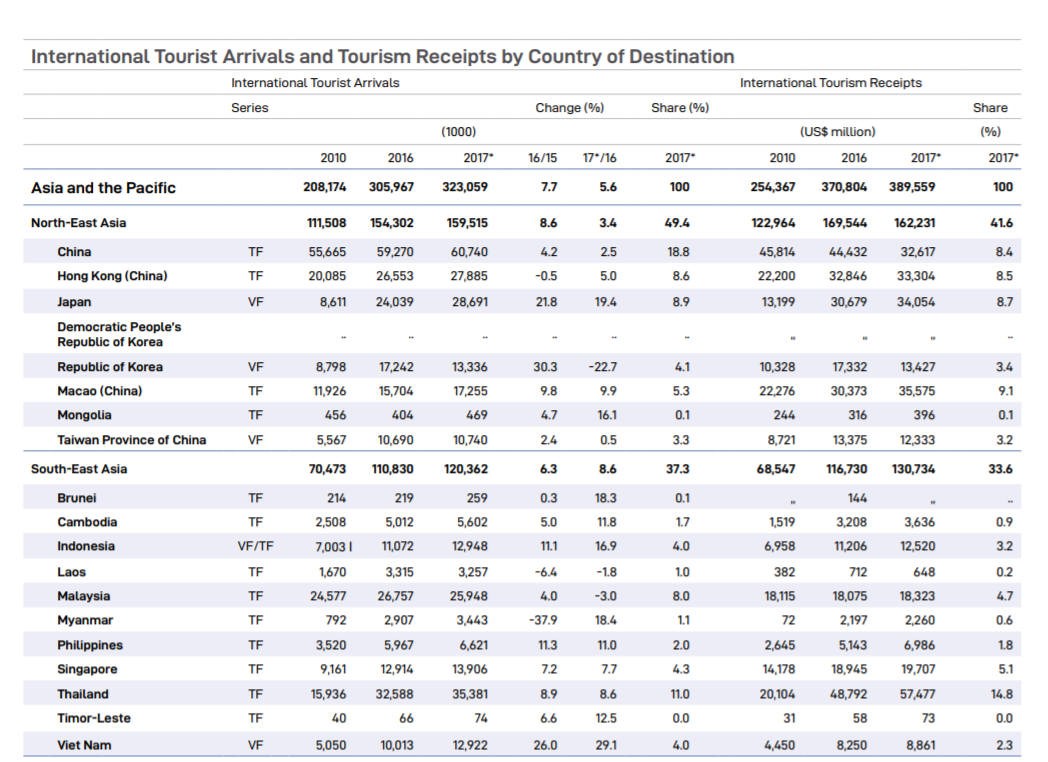The height and width of the screenshot is (762, 1048).
Task: Click Myanmar's -37.9 change value
Action: (543, 620)
